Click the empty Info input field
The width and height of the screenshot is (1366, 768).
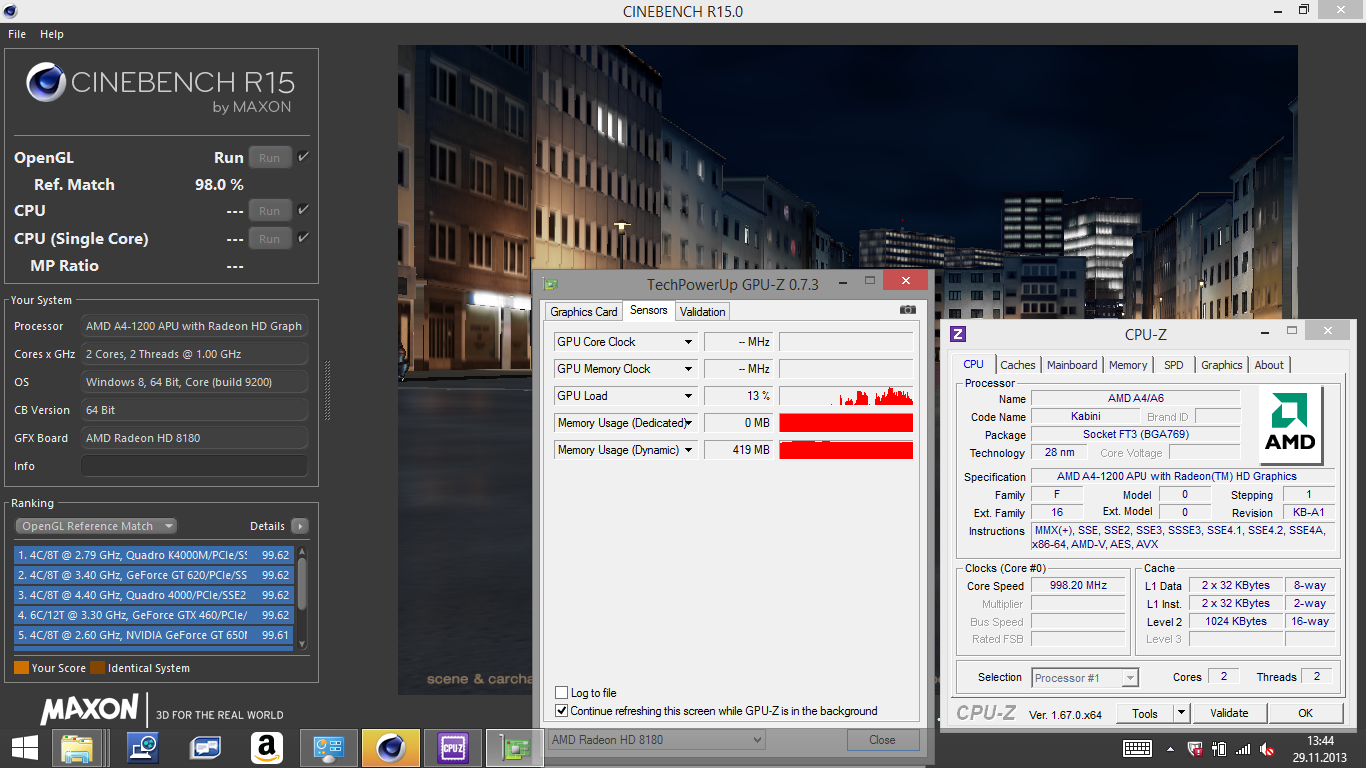pos(194,466)
